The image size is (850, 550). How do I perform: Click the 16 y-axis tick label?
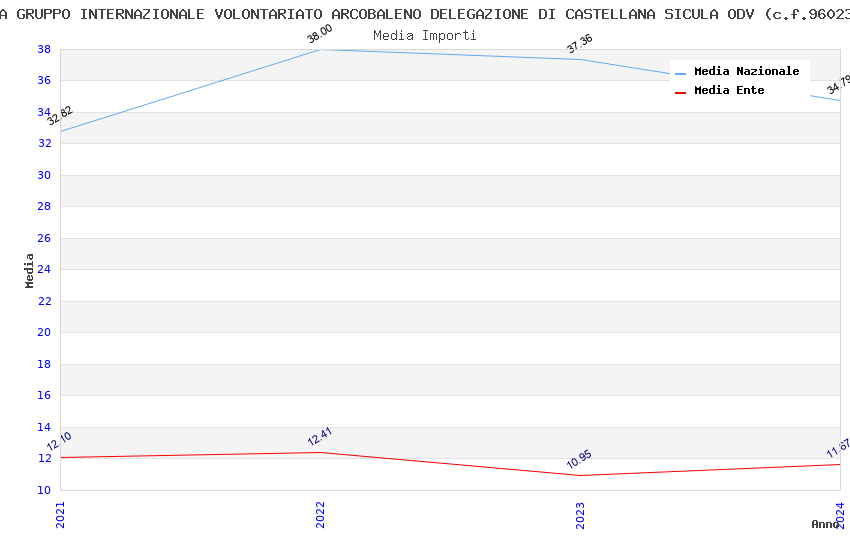pyautogui.click(x=44, y=395)
